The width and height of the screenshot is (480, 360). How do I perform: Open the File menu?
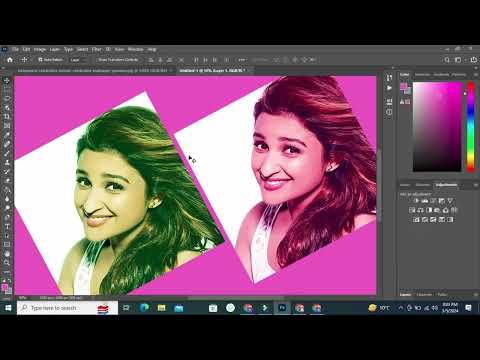(x=15, y=49)
